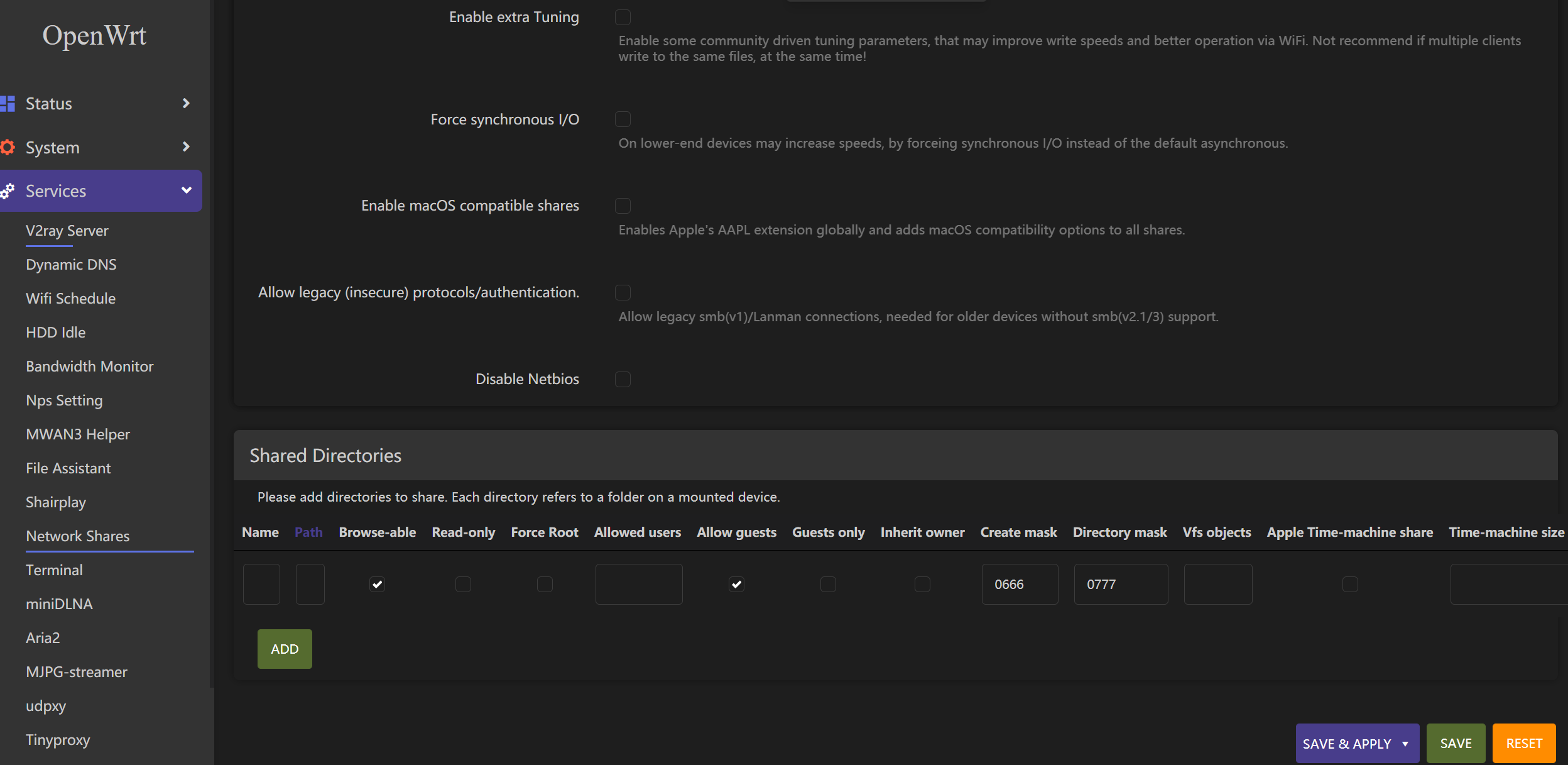Toggle Disable Netbios checkbox
The image size is (1568, 765).
(623, 379)
